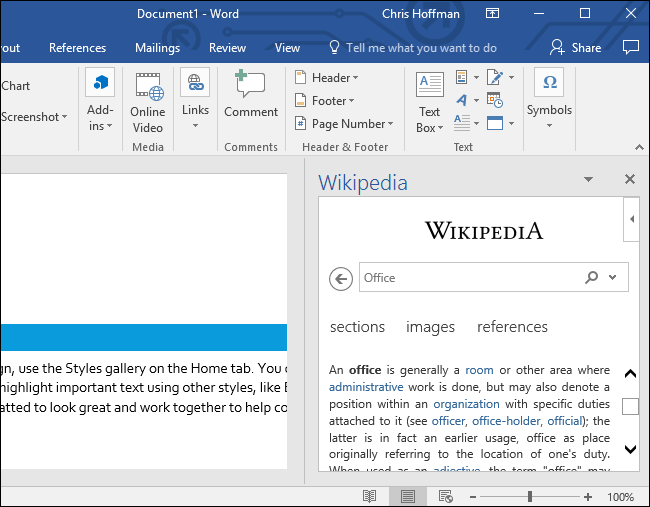Viewport: 650px width, 507px height.
Task: Open the Signature Line dropdown arrow
Action: 512,78
